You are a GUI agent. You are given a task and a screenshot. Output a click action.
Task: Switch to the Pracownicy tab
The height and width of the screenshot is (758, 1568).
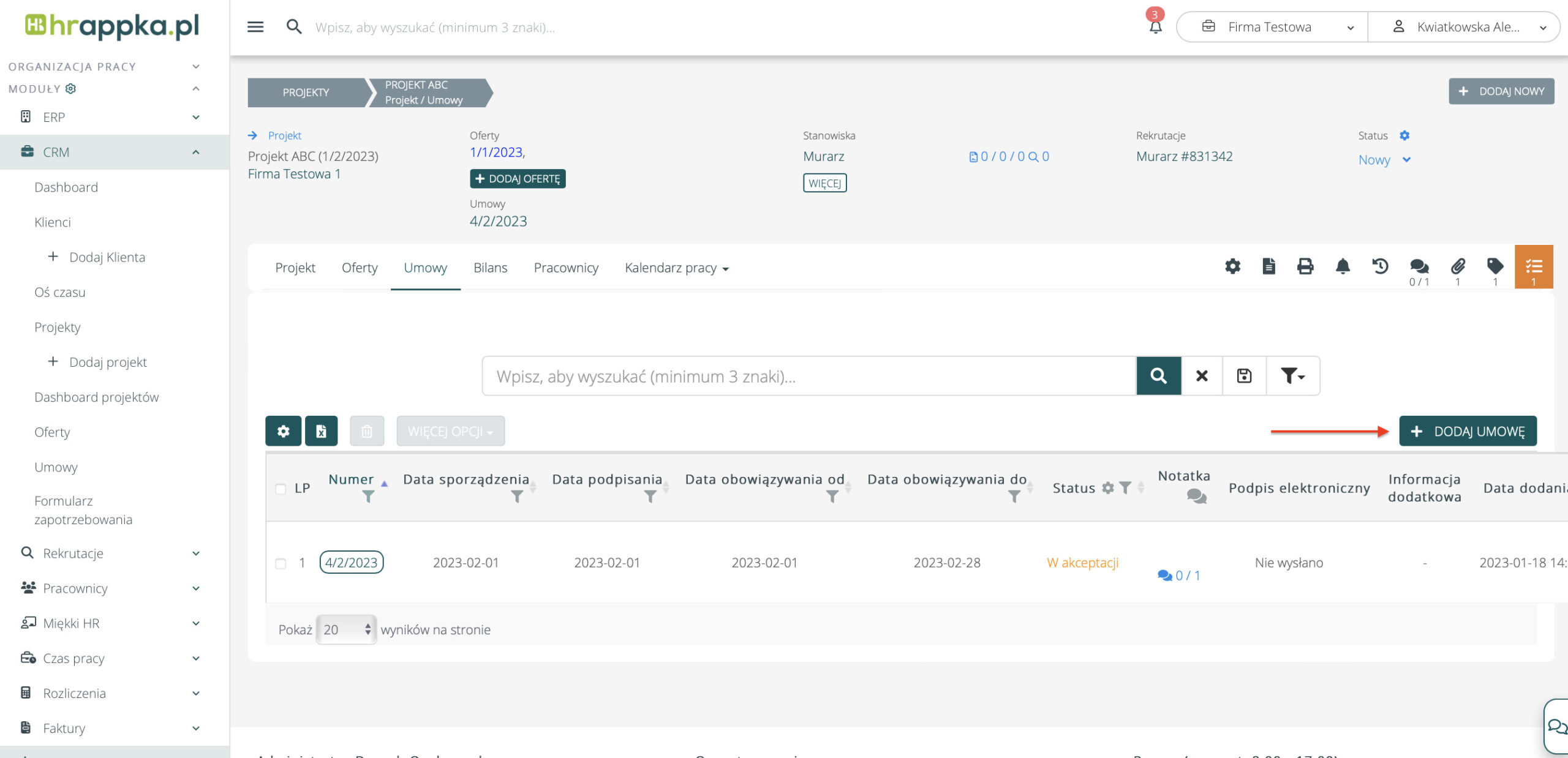(566, 268)
